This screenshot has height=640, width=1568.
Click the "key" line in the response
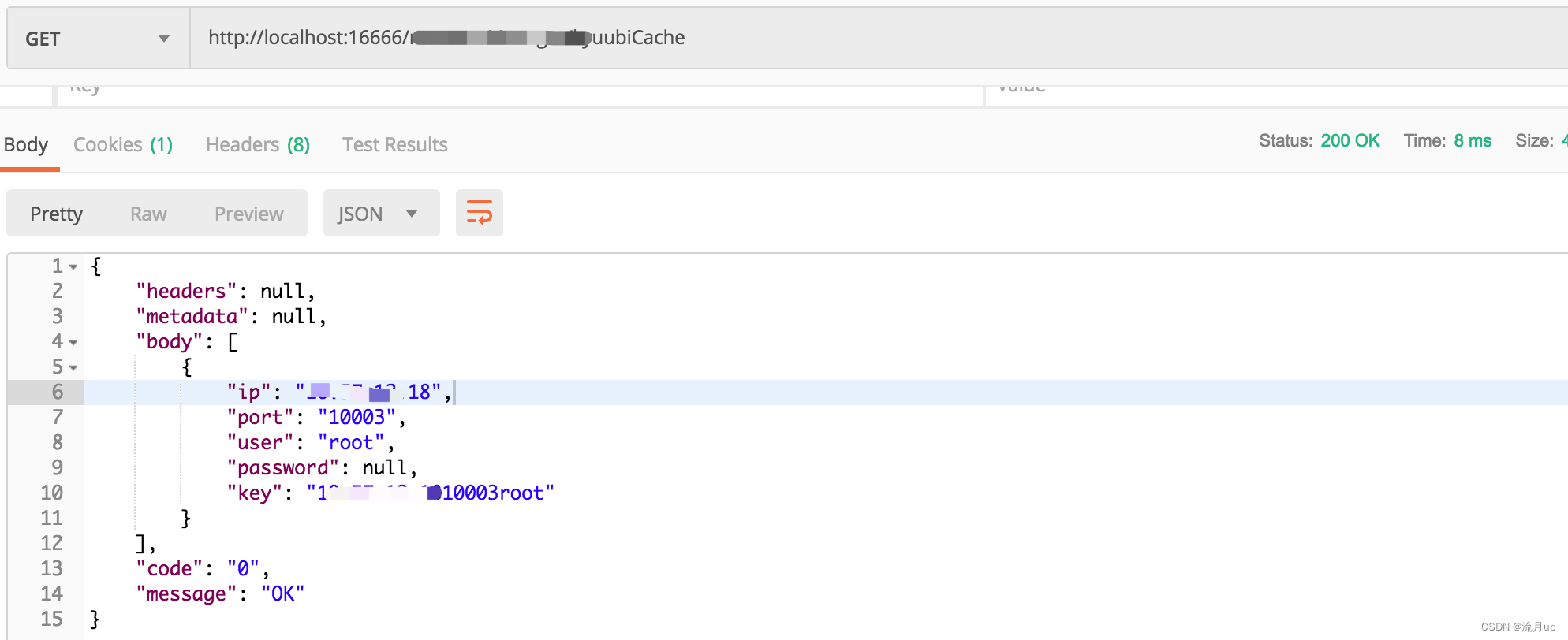coord(391,493)
